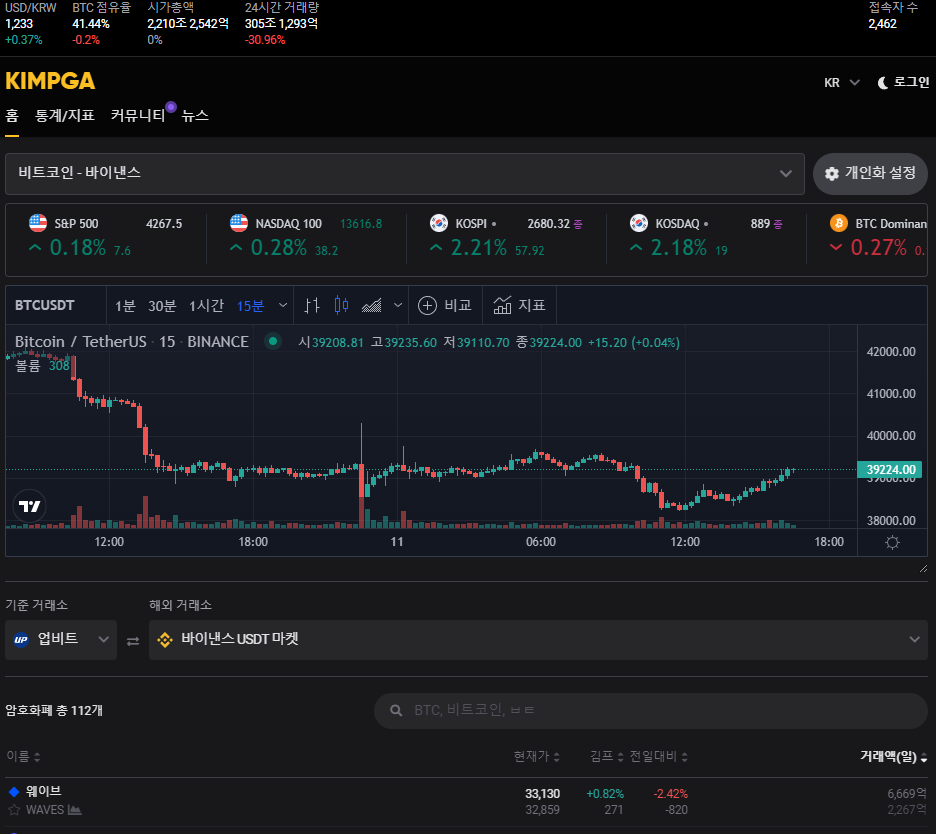Open the 업비트 base exchange dropdown
The image size is (936, 834).
tap(61, 640)
